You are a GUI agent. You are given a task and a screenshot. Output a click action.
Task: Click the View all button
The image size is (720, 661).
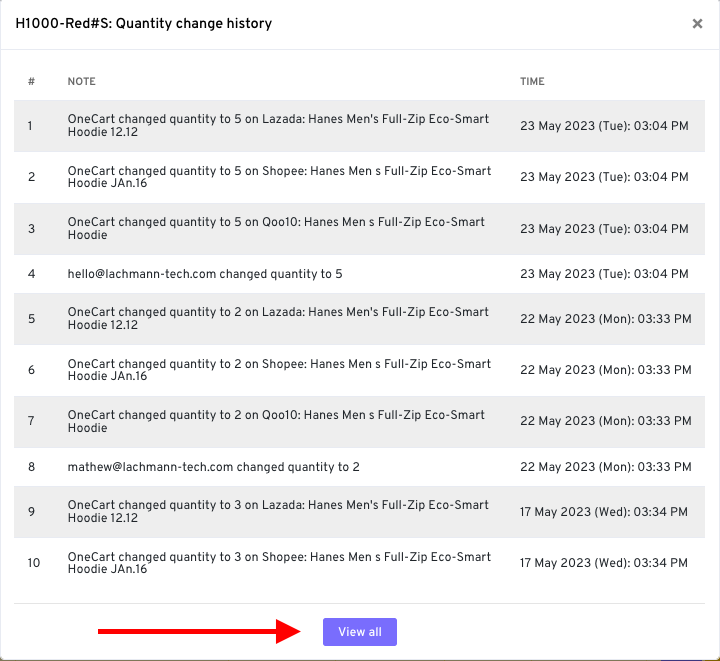pyautogui.click(x=359, y=632)
